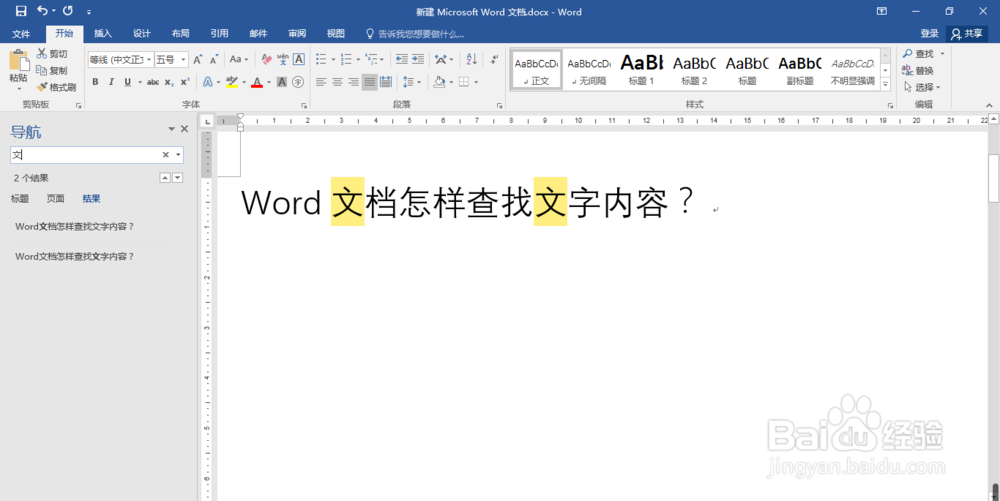1000x501 pixels.
Task: Click the navigation search input field
Action: tap(85, 155)
